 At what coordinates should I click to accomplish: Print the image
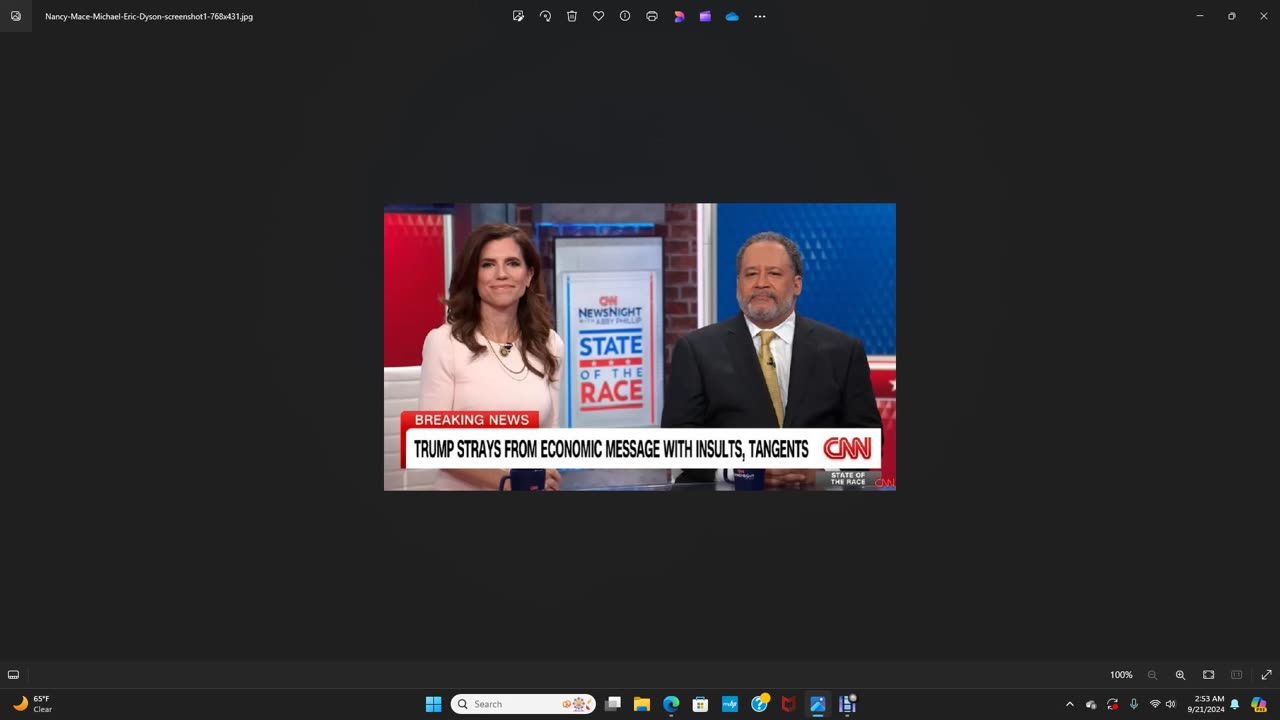652,16
